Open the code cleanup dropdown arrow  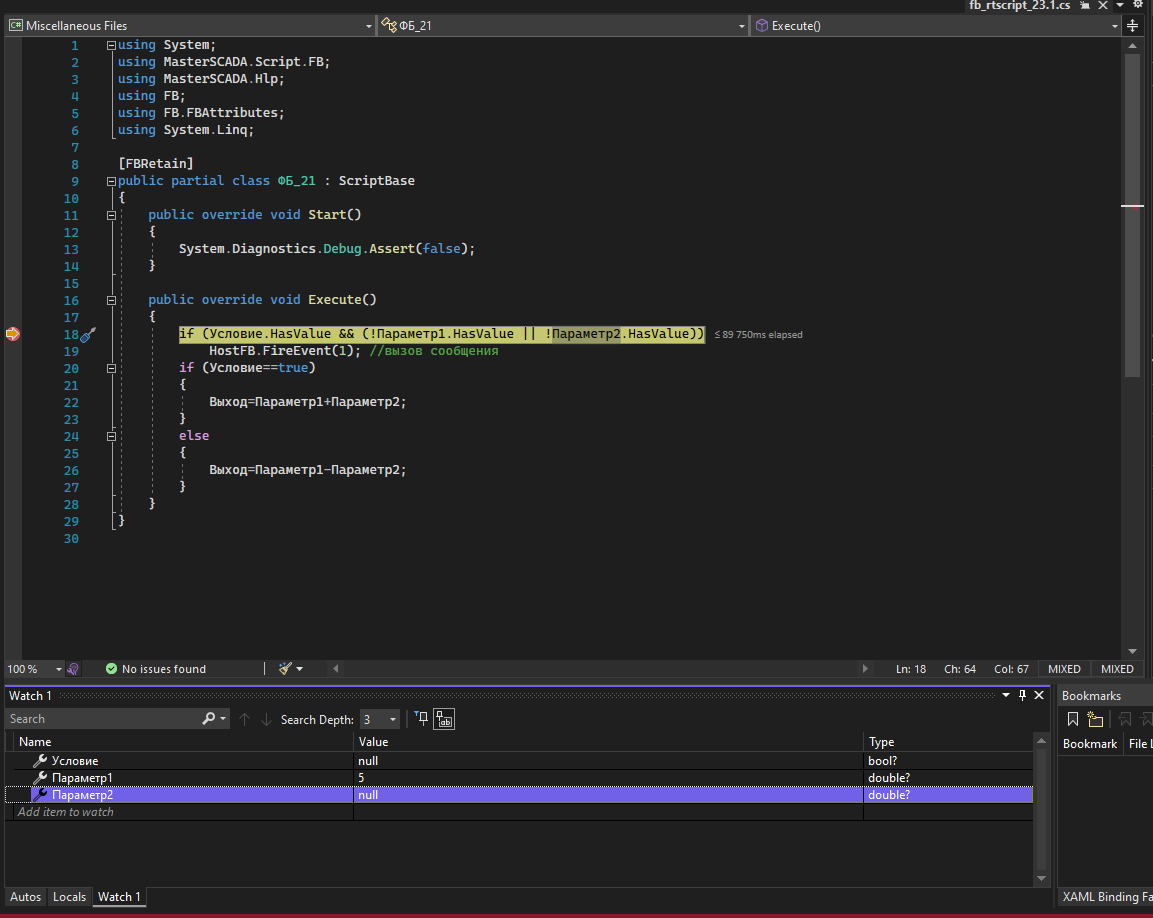point(299,669)
